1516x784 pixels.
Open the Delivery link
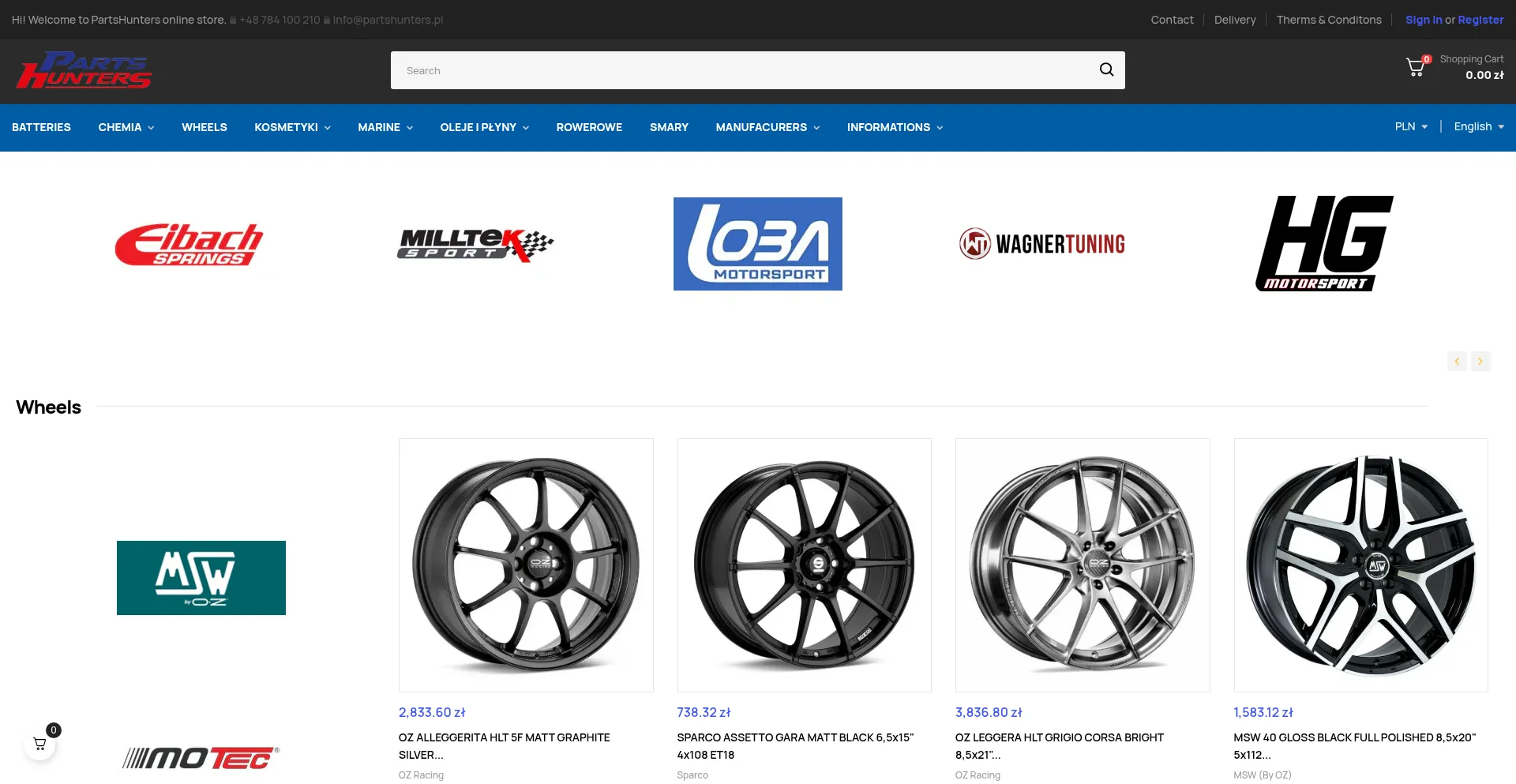coord(1235,20)
